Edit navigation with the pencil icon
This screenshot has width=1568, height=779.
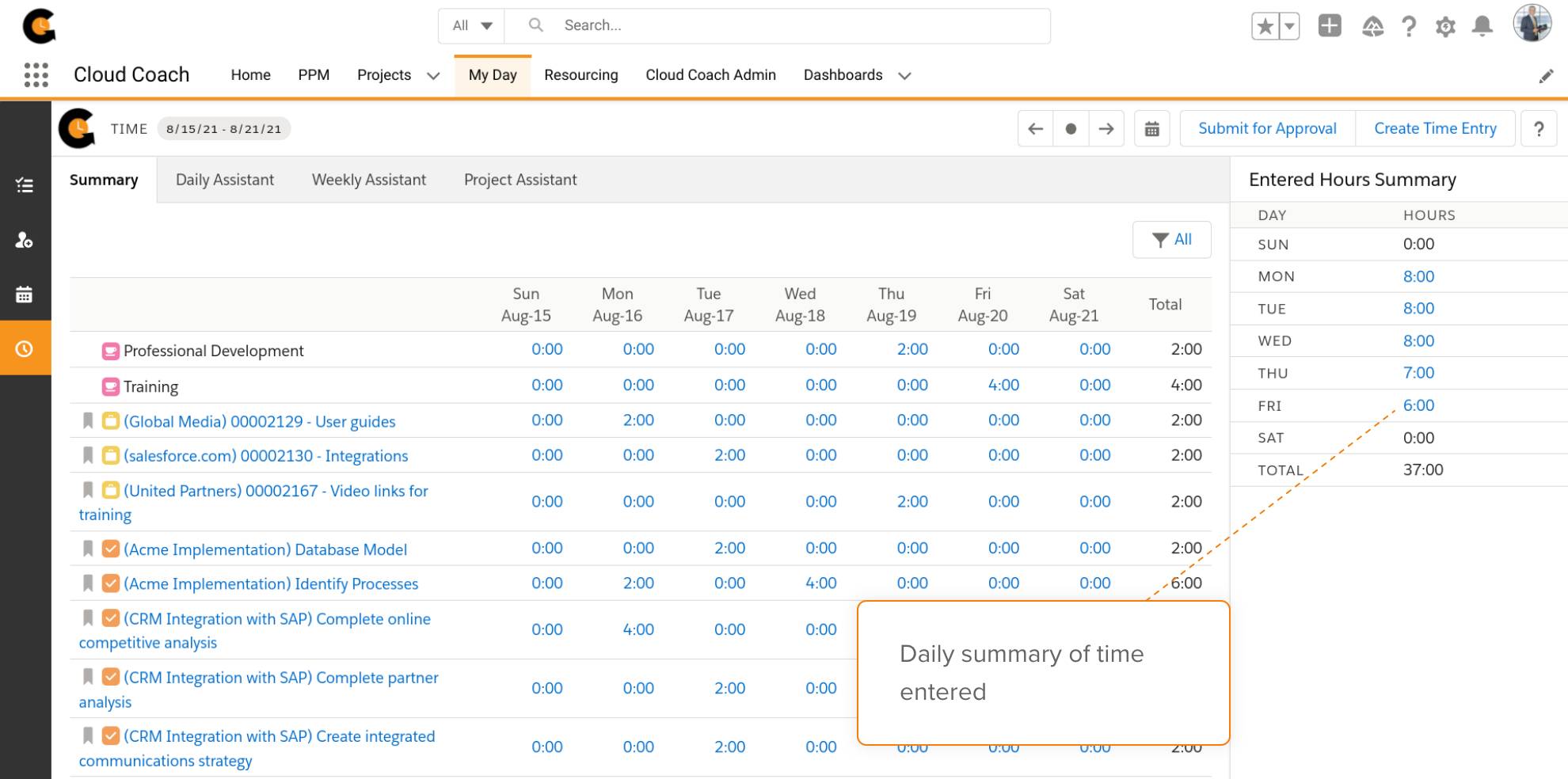(x=1546, y=76)
